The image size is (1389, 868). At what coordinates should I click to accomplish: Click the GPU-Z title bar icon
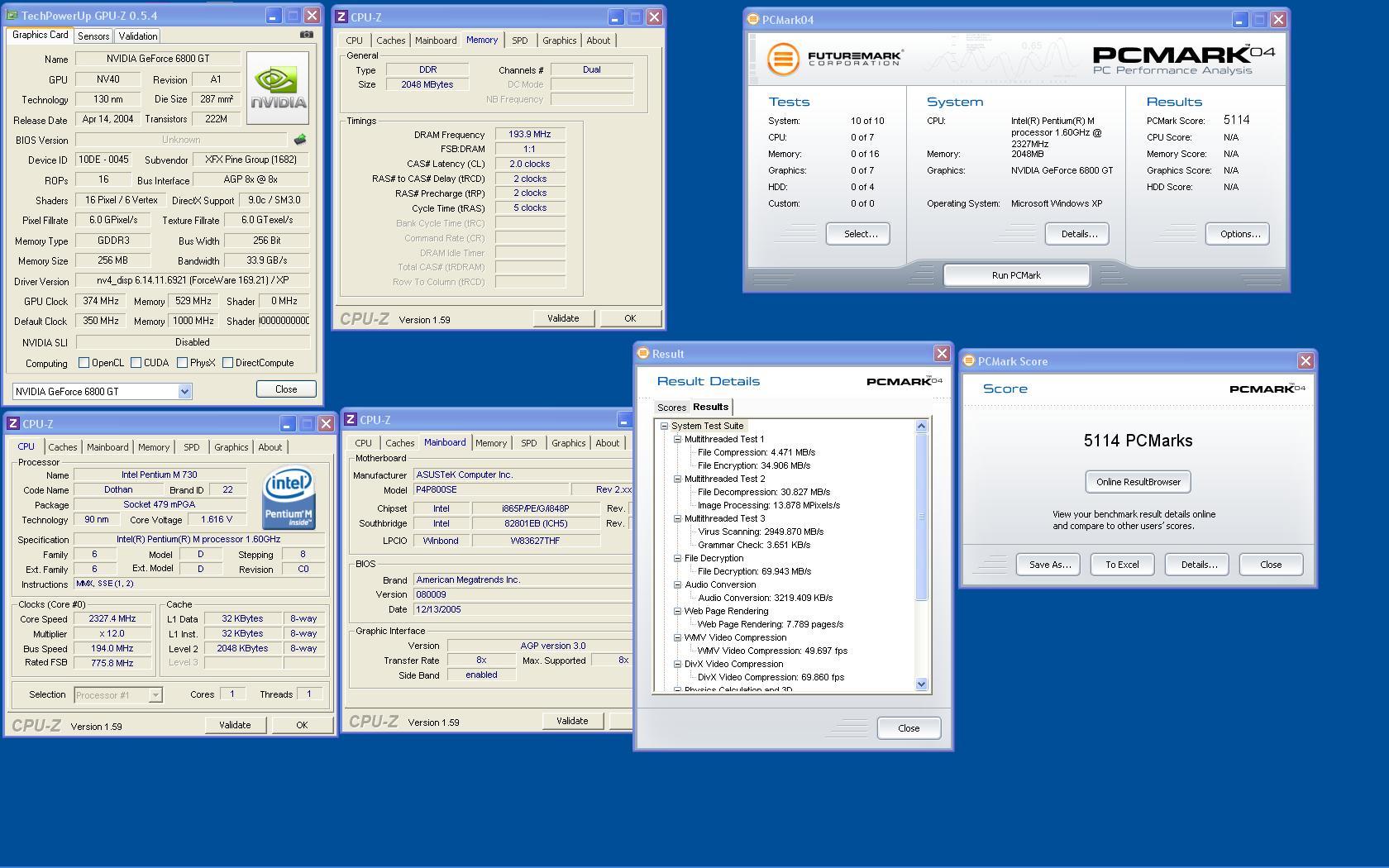click(x=13, y=16)
